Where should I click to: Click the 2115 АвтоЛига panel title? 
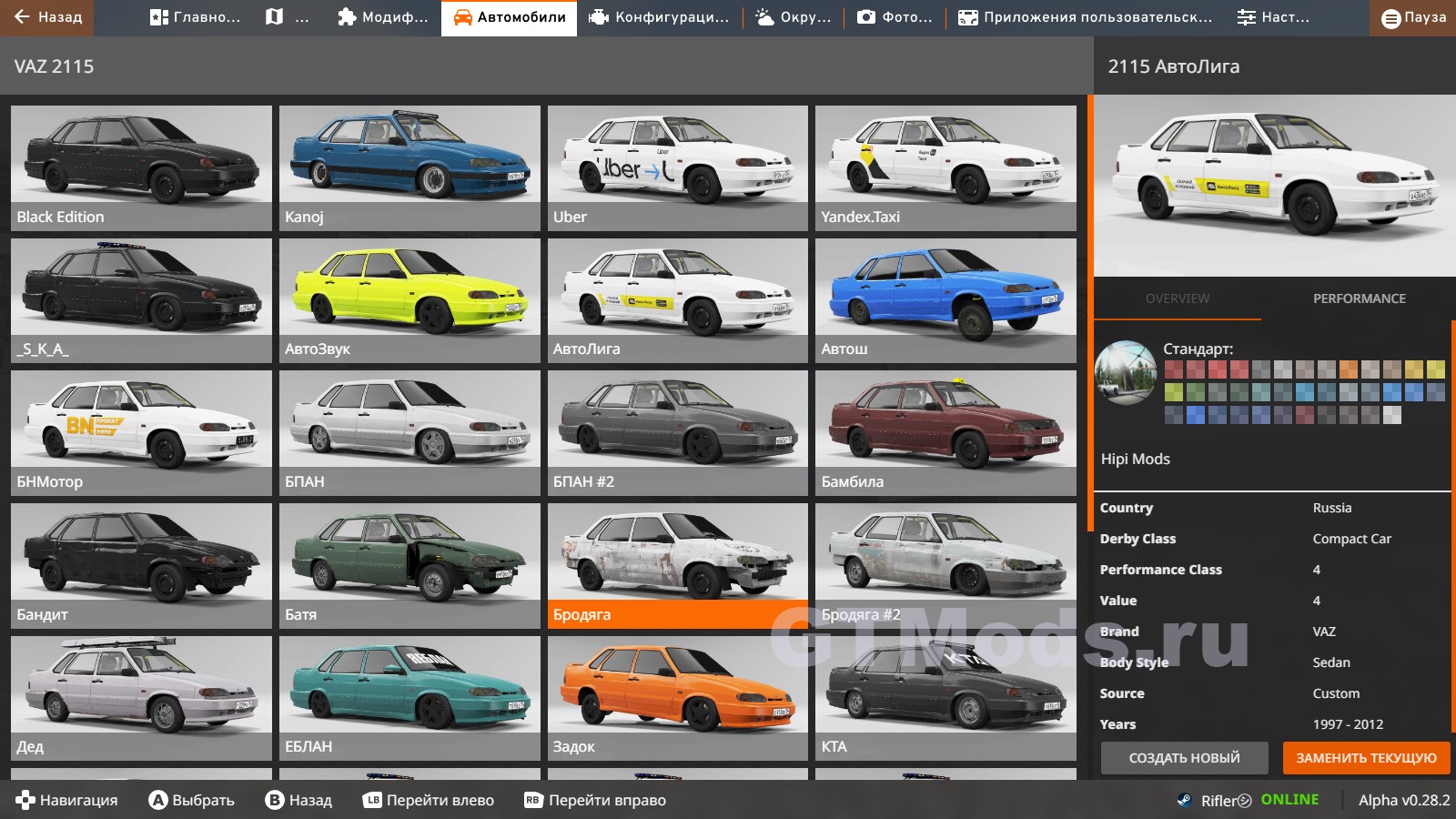tap(1173, 66)
